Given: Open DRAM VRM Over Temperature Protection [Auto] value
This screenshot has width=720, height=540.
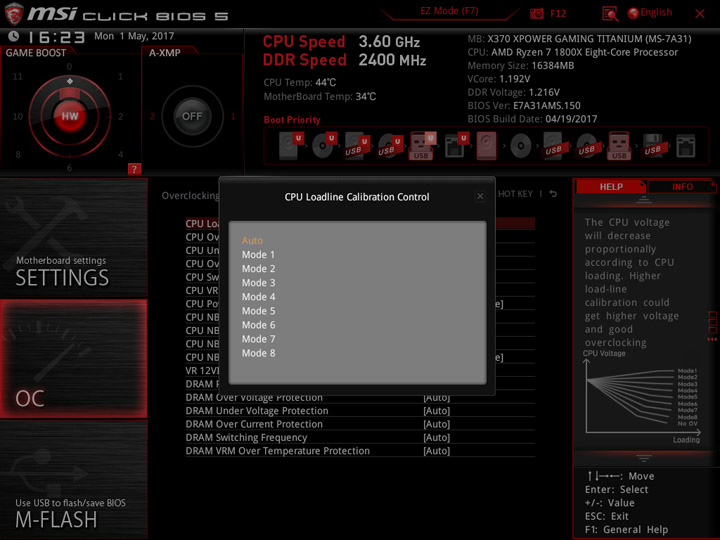Looking at the screenshot, I should [436, 451].
